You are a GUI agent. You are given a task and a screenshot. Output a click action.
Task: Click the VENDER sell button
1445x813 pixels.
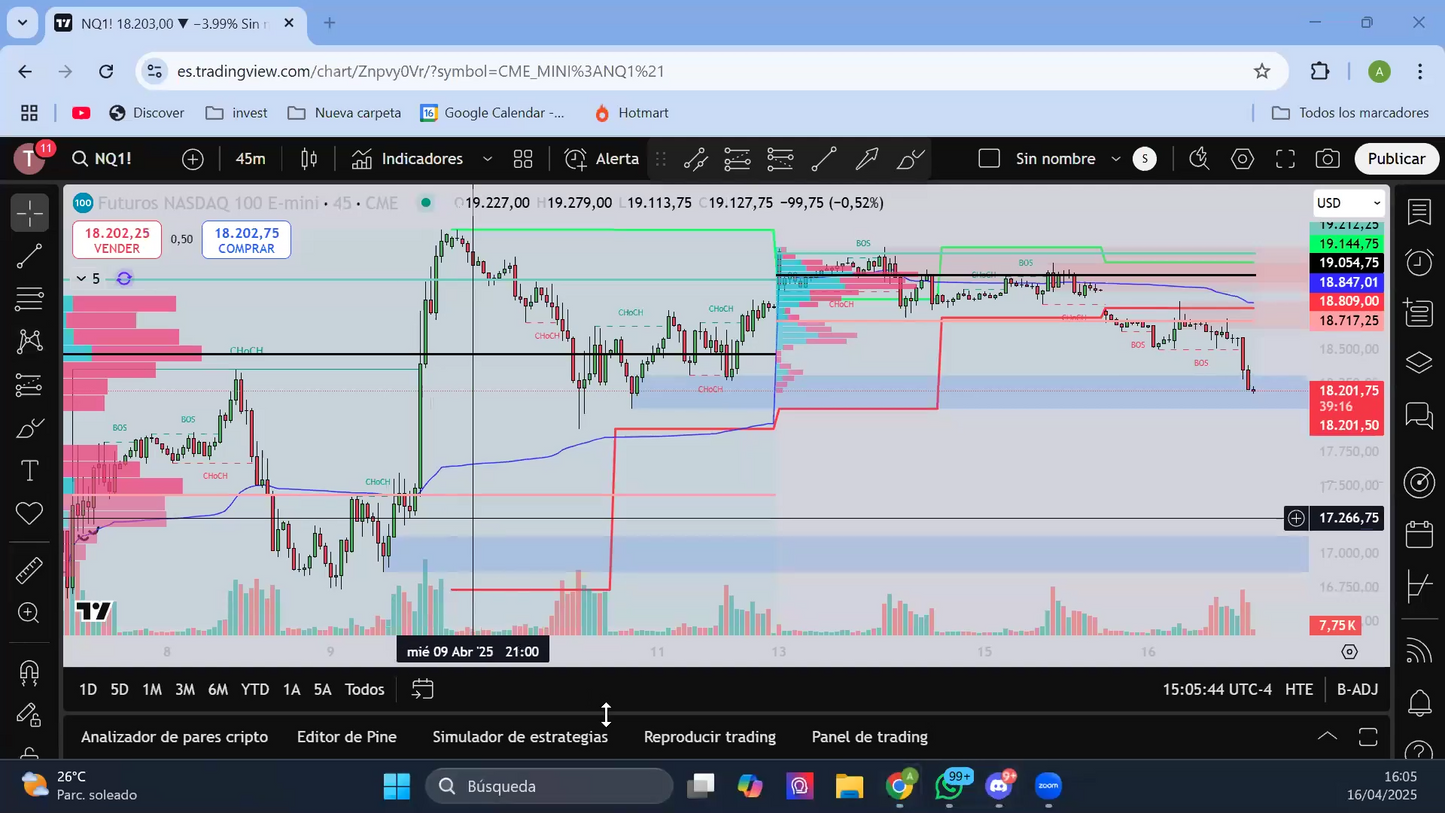117,240
